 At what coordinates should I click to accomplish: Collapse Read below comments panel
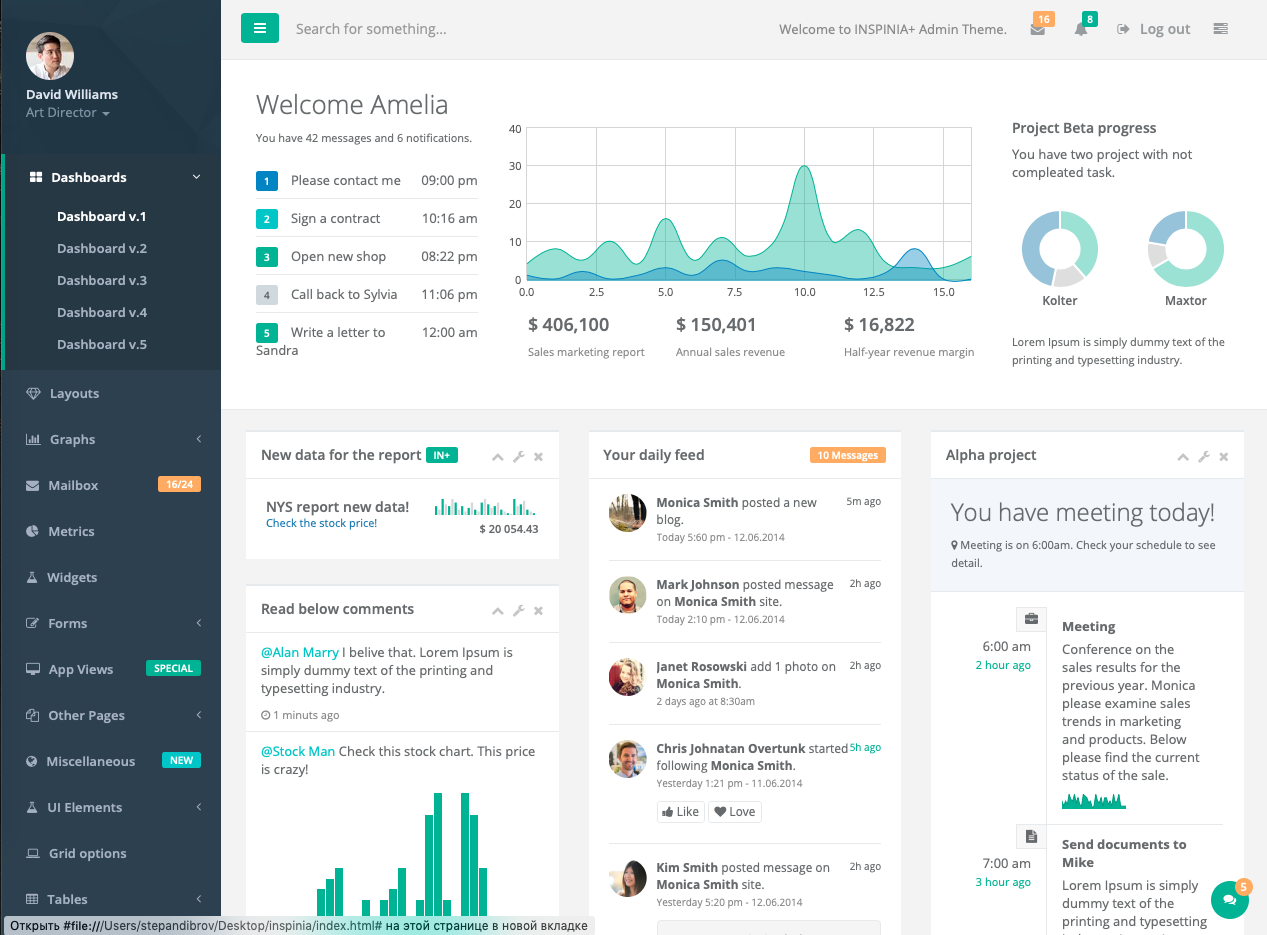(x=498, y=610)
